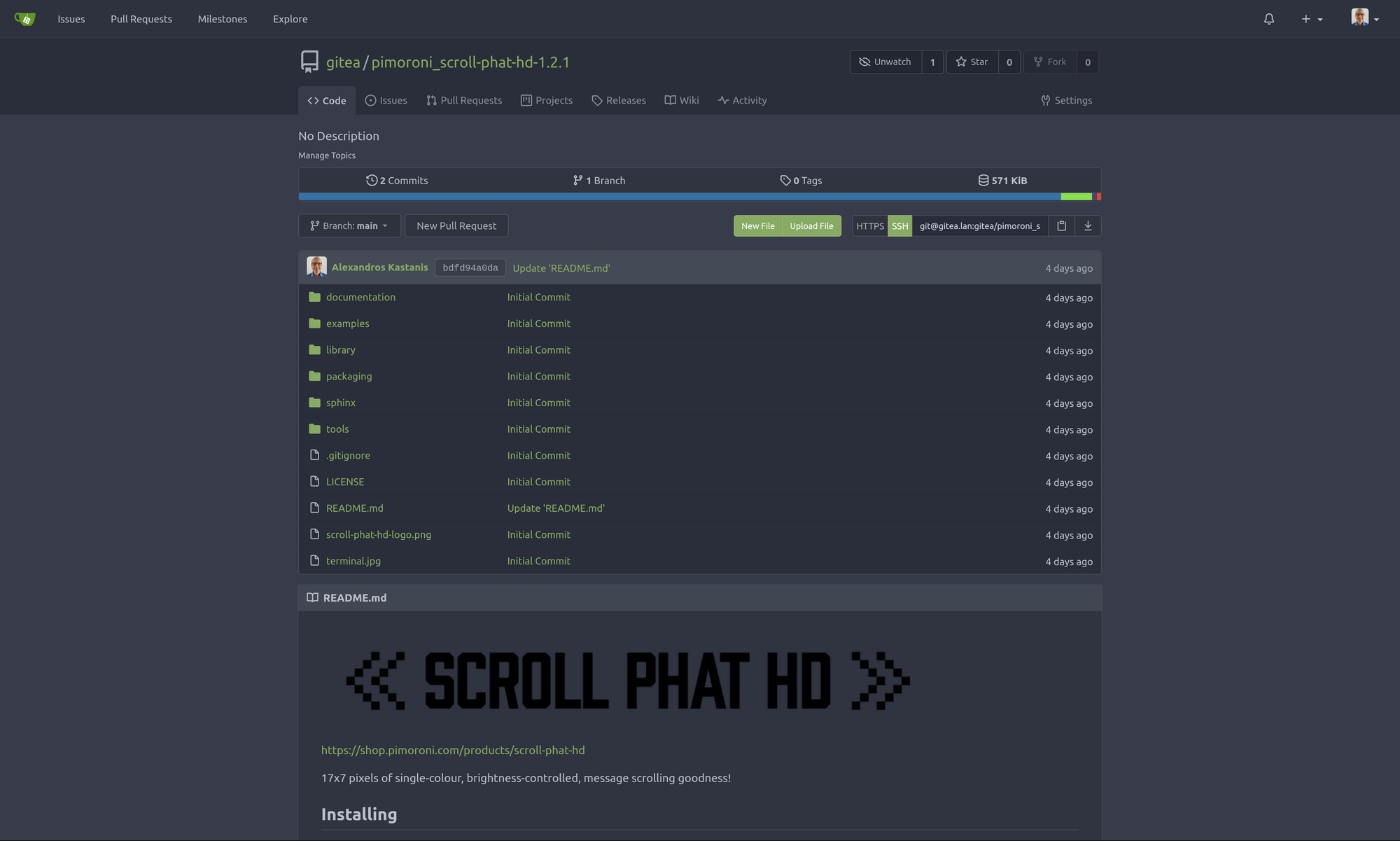
Task: Open Milestones in the top navigation
Action: [223, 19]
